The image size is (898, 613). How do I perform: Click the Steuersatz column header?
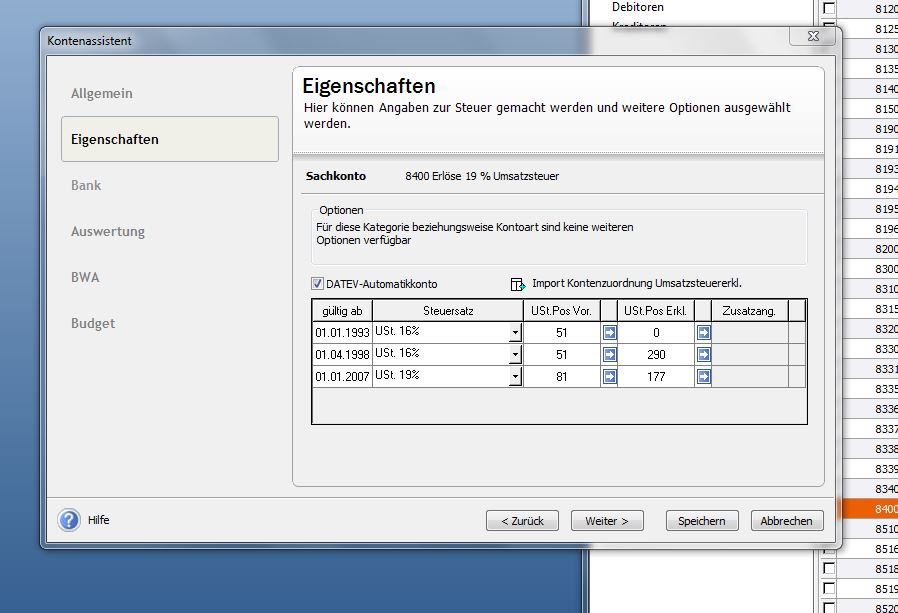(x=448, y=311)
